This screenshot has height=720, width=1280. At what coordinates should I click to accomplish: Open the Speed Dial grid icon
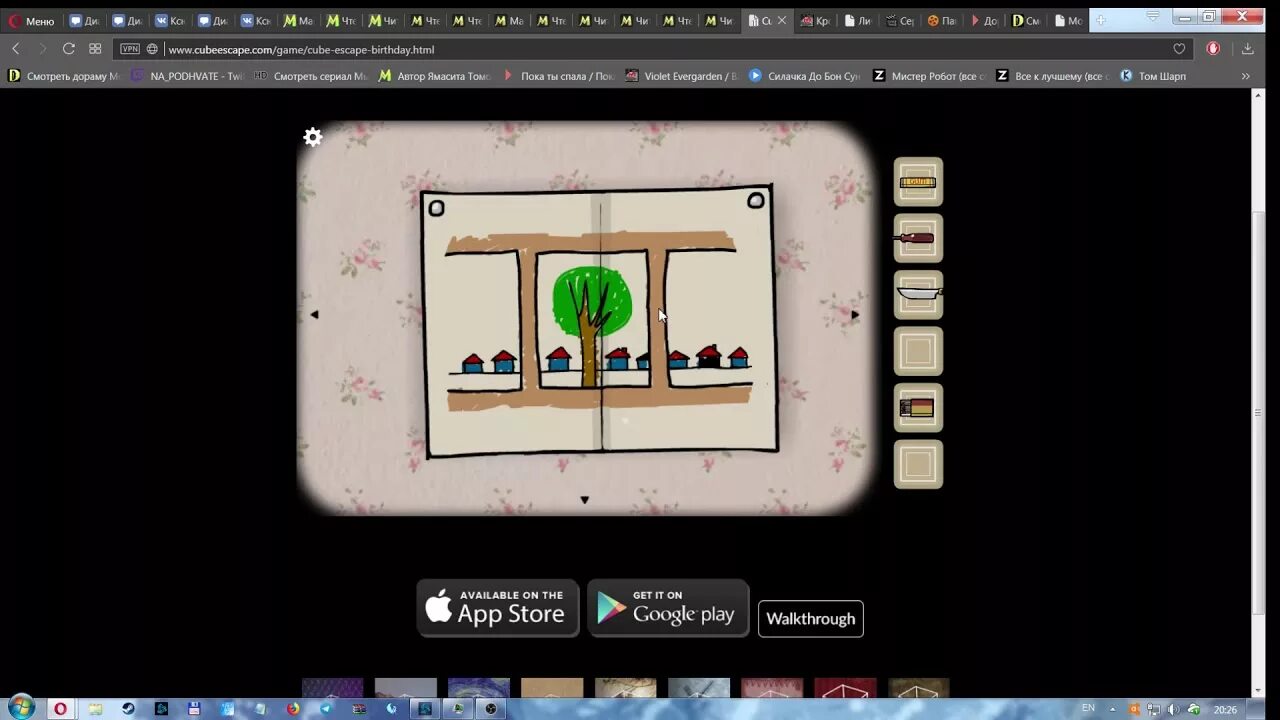95,49
